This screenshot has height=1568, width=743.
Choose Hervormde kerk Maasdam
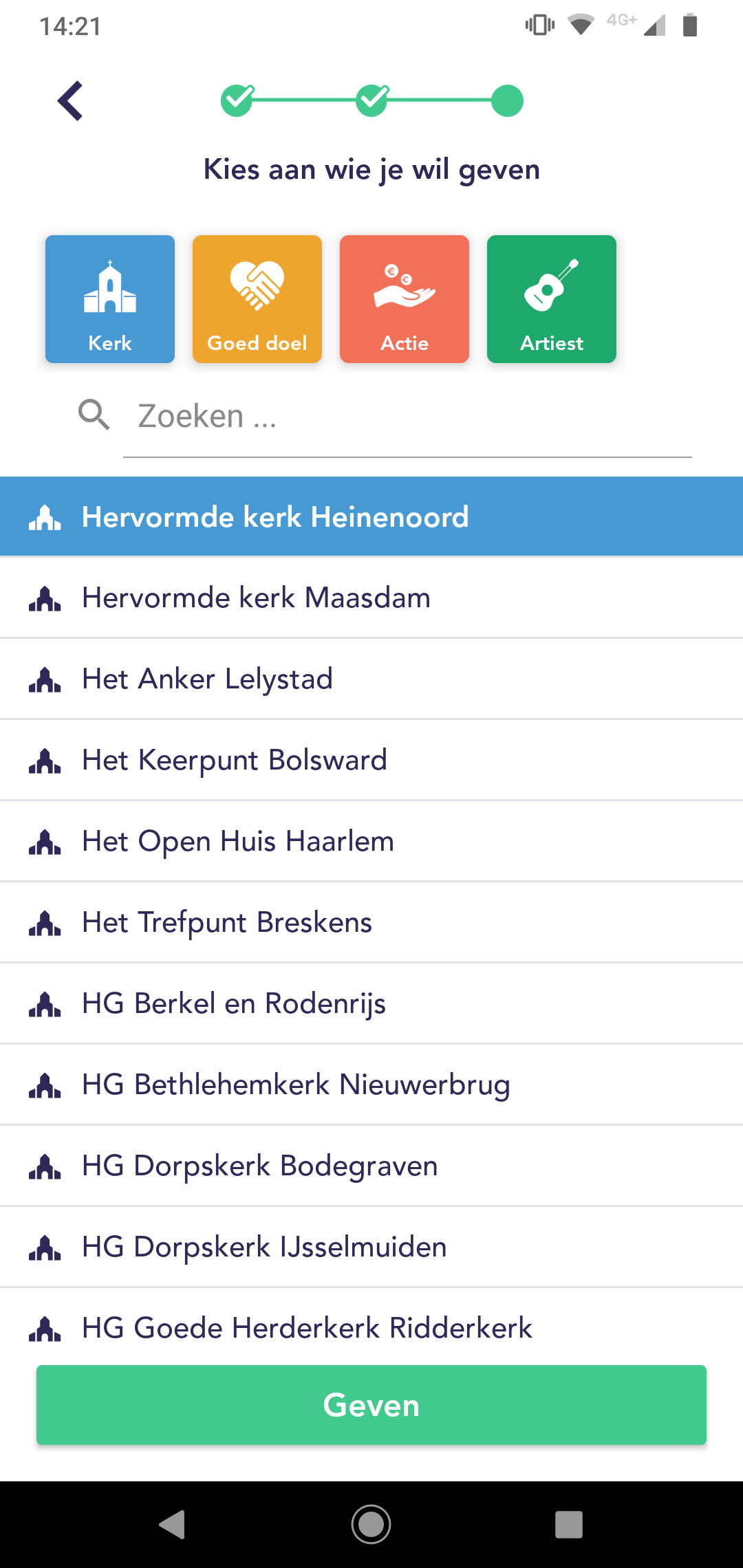tap(371, 598)
